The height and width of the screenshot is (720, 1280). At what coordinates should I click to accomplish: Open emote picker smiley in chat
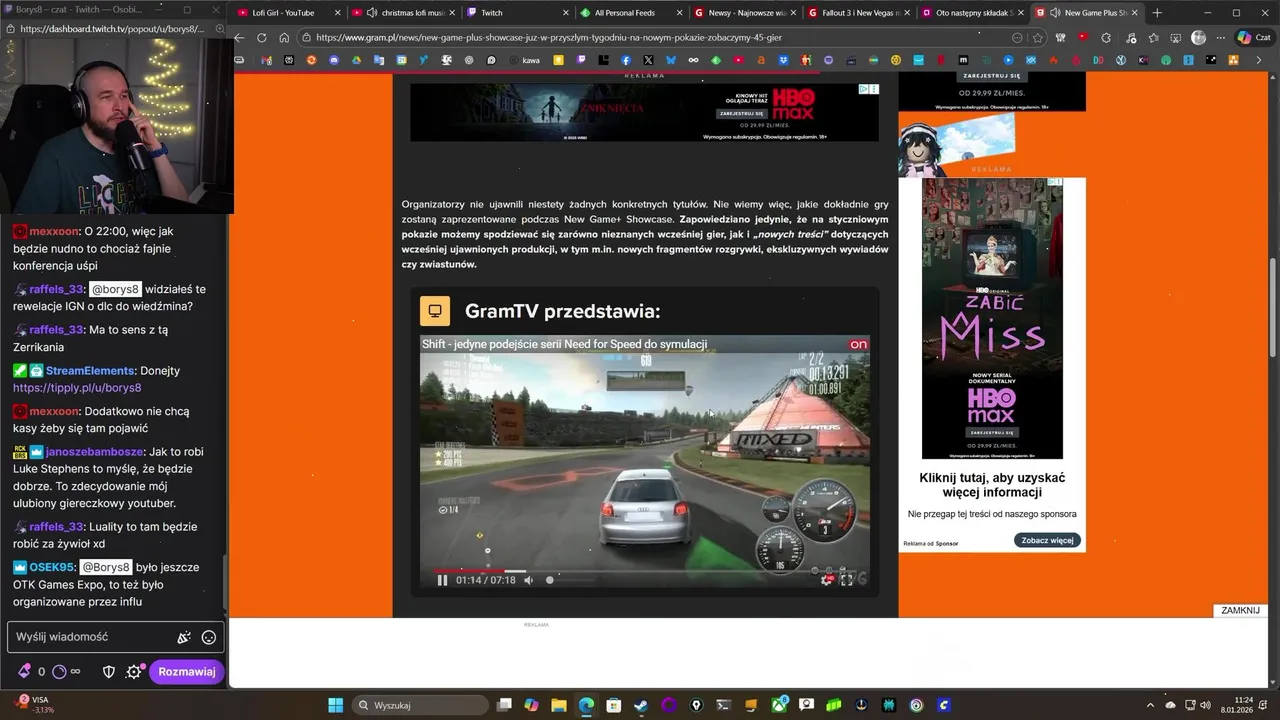pyautogui.click(x=208, y=637)
